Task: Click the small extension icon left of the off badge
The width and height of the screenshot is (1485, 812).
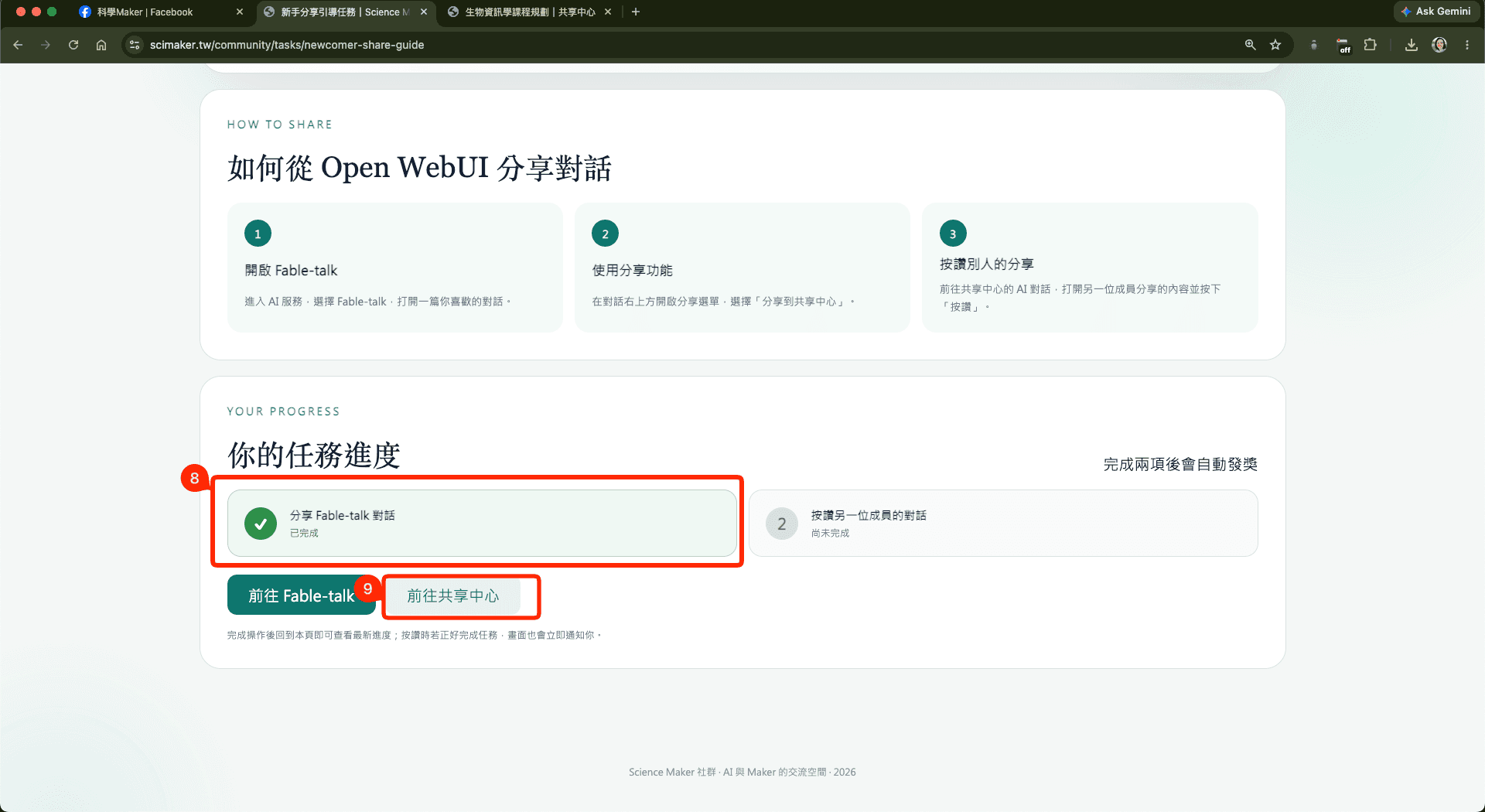Action: coord(1314,45)
